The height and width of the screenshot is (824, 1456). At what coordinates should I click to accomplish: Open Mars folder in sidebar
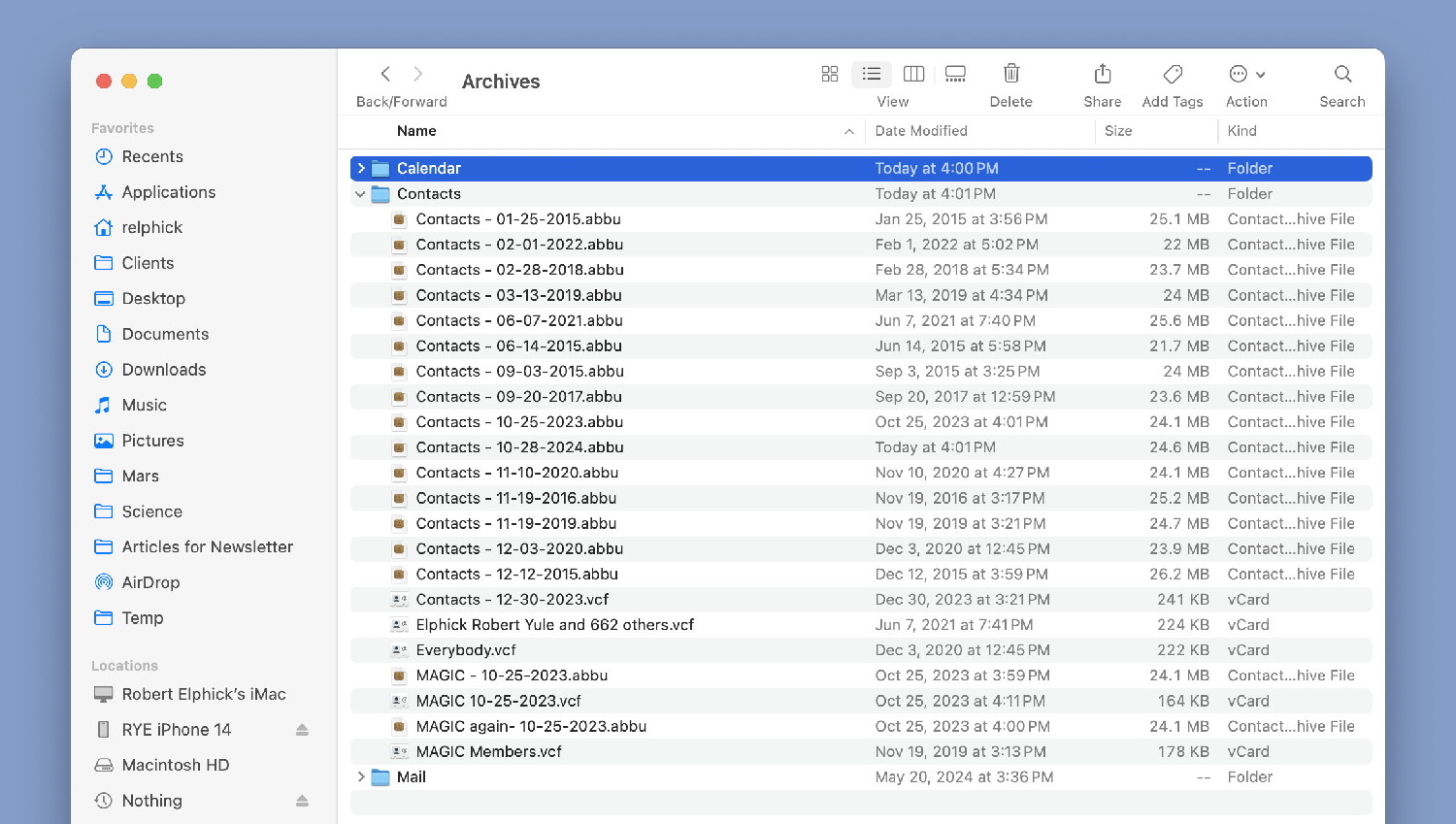140,476
